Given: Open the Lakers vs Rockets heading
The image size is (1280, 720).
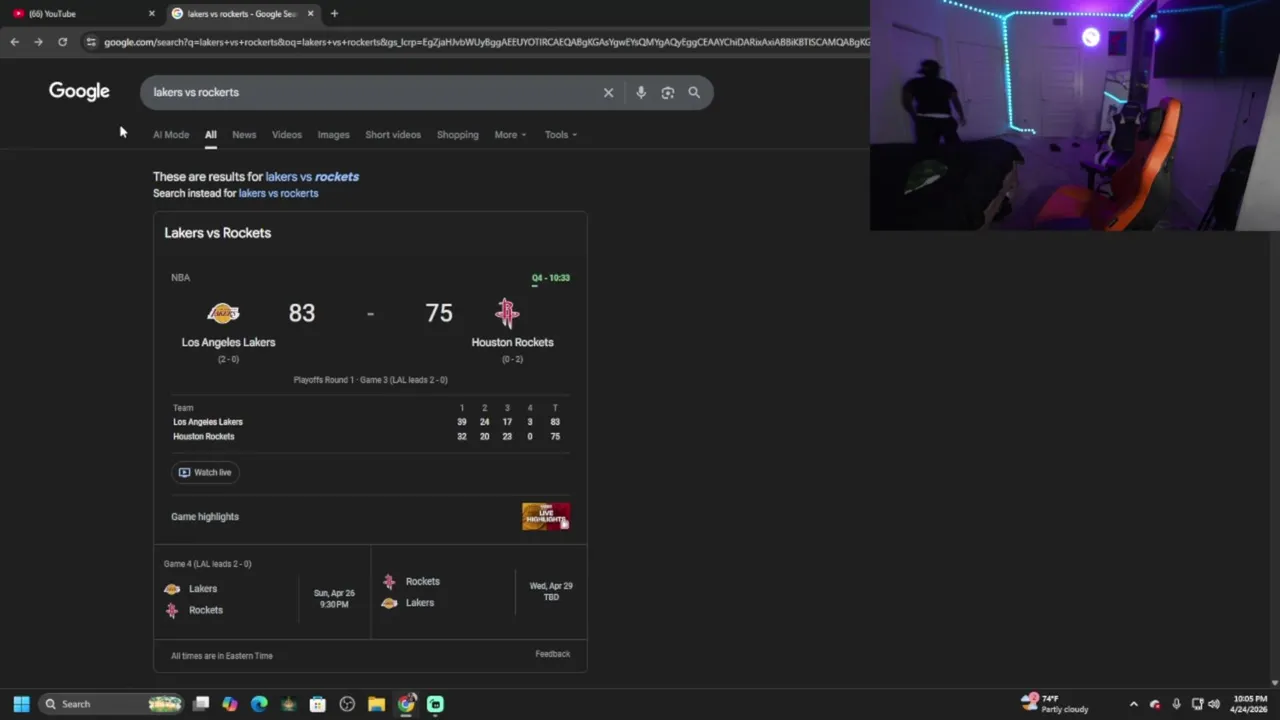Looking at the screenshot, I should coord(217,232).
